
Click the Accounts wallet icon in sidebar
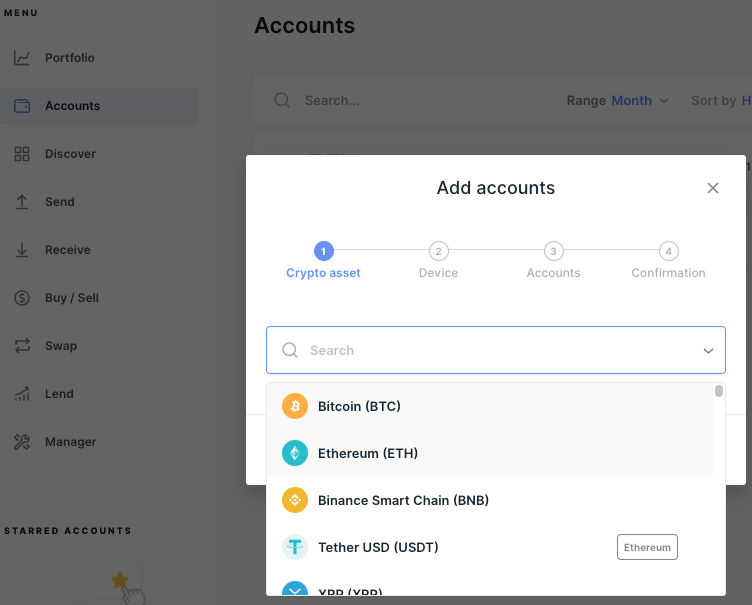click(22, 106)
